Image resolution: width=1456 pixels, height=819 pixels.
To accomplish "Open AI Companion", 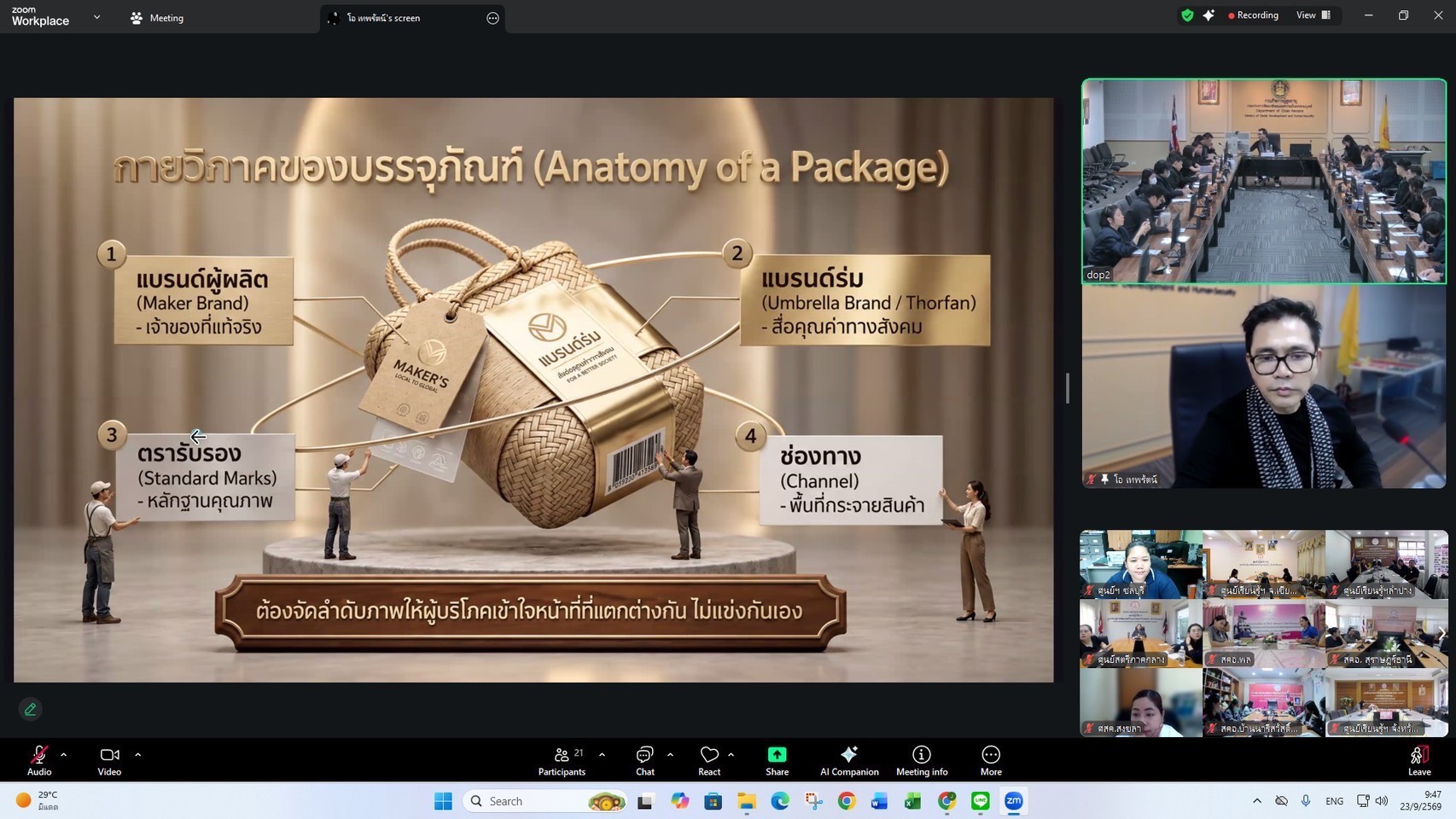I will coord(849,760).
